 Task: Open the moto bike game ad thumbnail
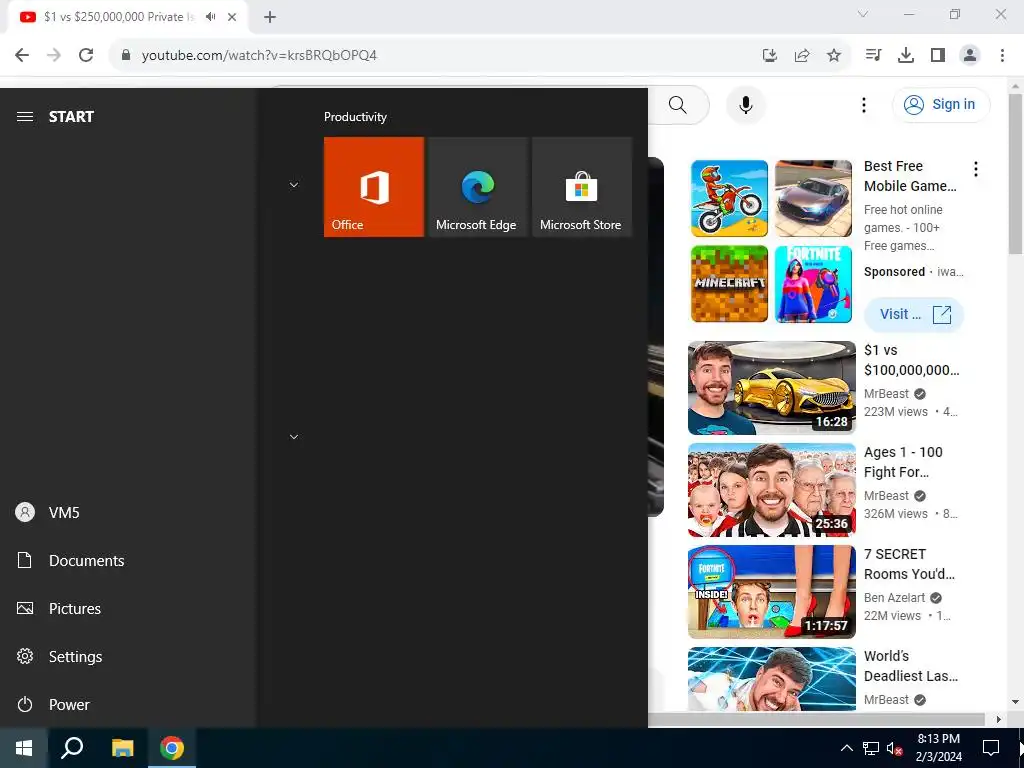tap(729, 199)
